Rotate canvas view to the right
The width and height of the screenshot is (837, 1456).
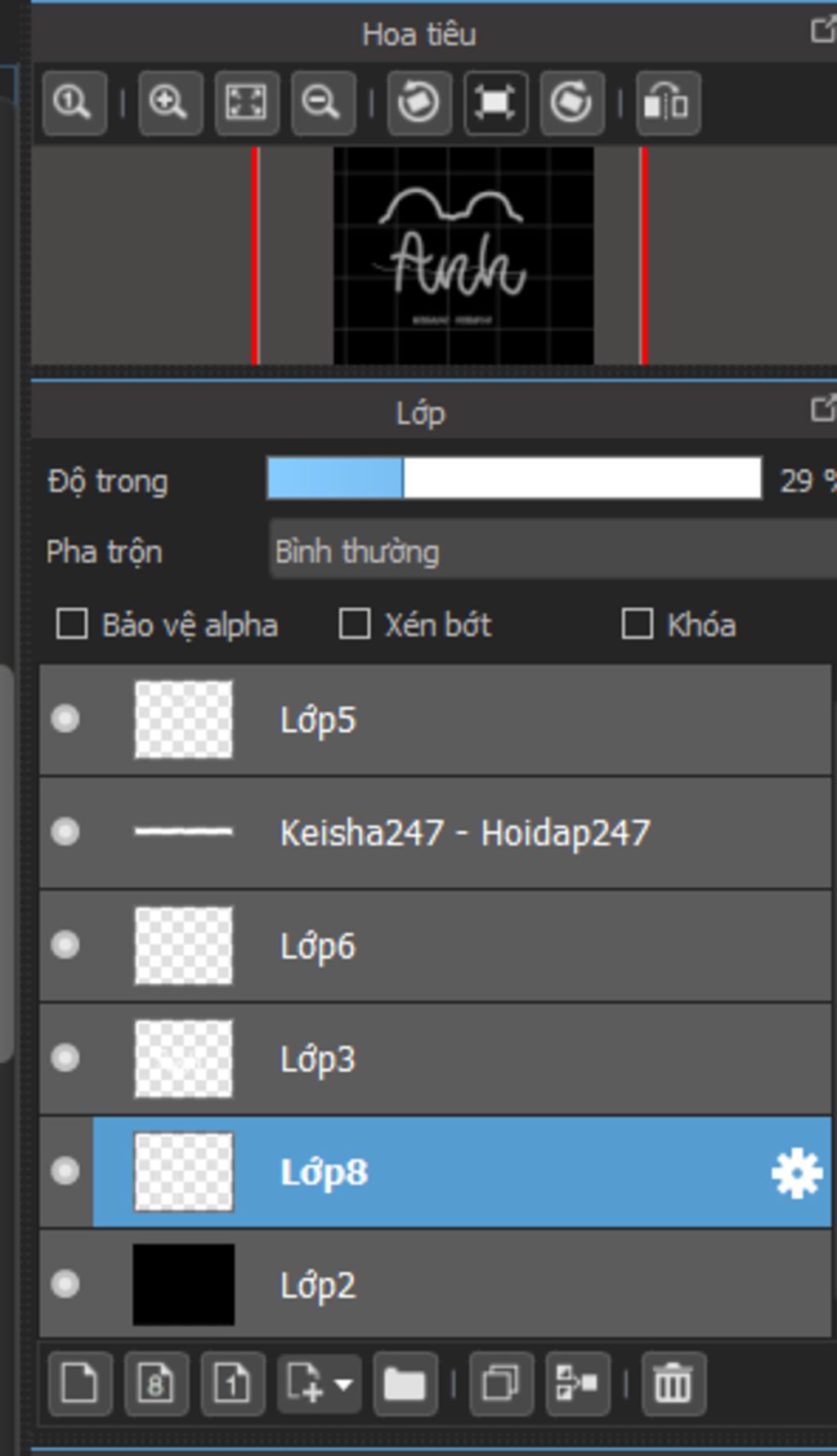[x=572, y=103]
